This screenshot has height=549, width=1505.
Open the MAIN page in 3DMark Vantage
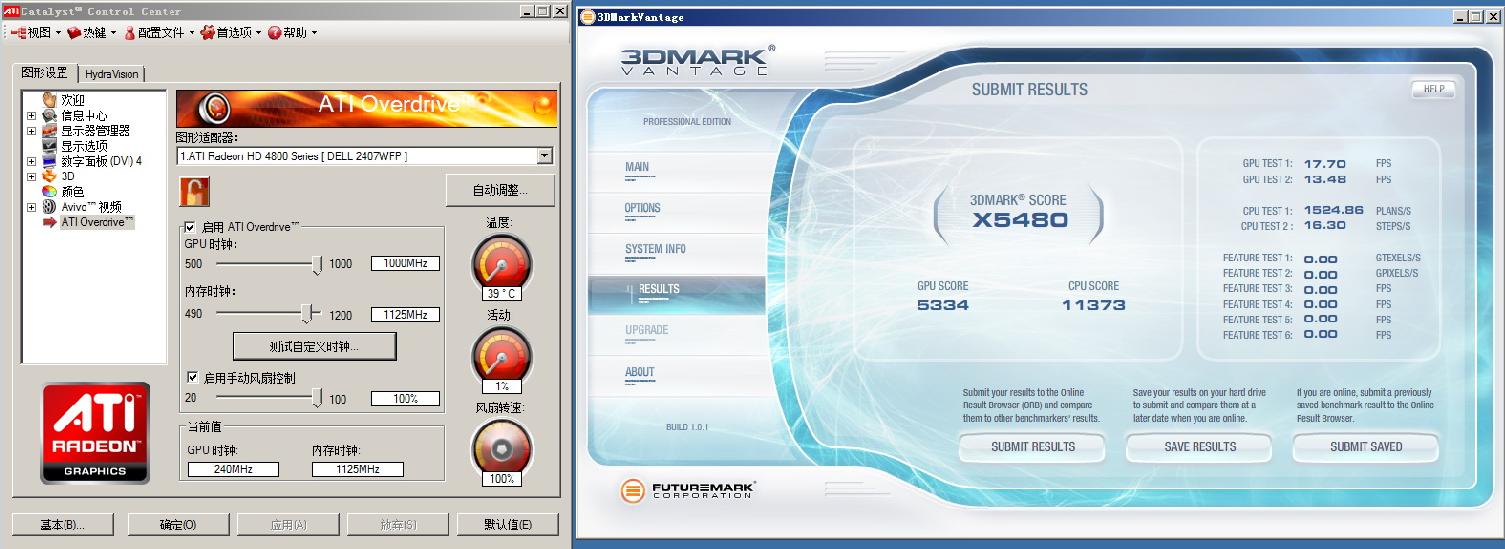[x=637, y=167]
